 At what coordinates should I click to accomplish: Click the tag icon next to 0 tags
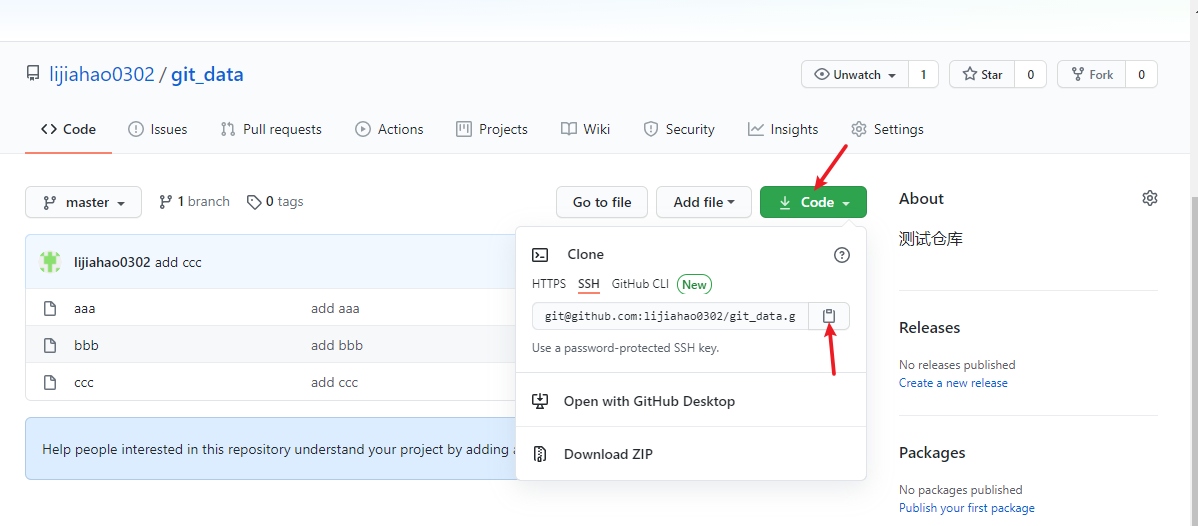(x=254, y=202)
